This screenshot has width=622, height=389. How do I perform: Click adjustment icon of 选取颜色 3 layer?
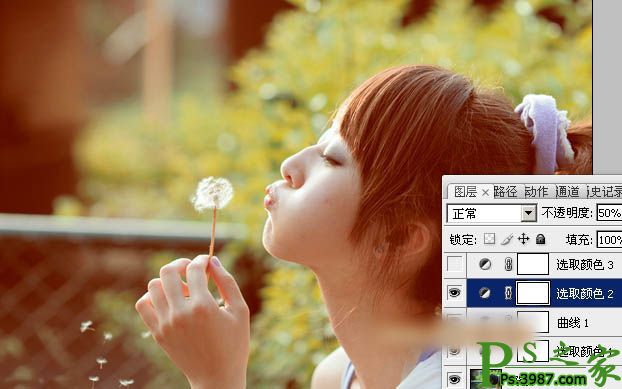(x=485, y=264)
